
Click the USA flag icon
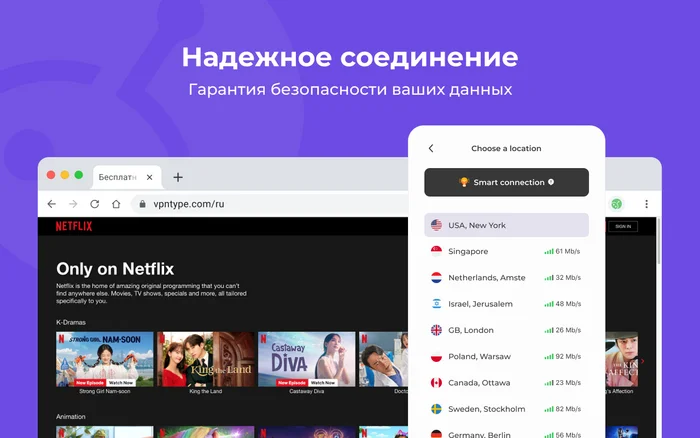tap(436, 225)
